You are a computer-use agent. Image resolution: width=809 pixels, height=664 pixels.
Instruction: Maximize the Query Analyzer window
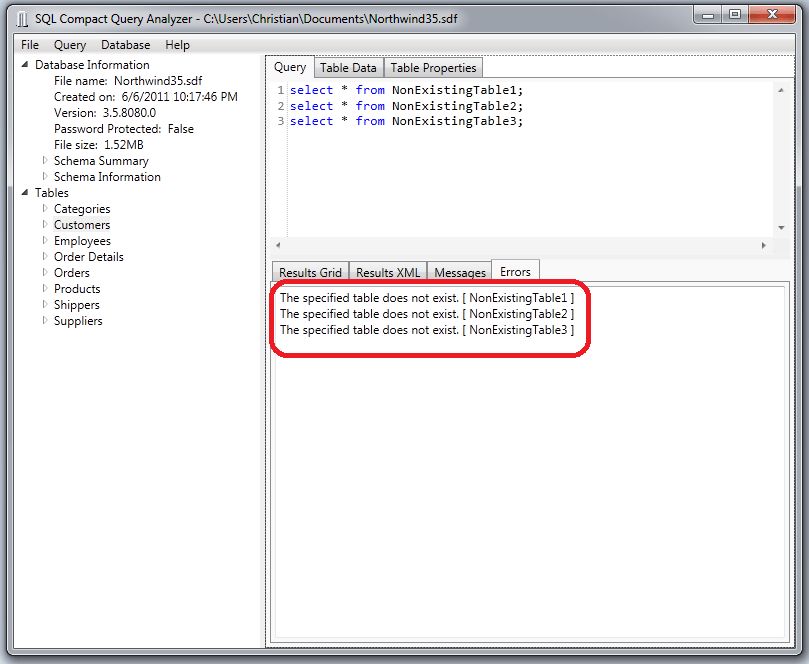735,15
